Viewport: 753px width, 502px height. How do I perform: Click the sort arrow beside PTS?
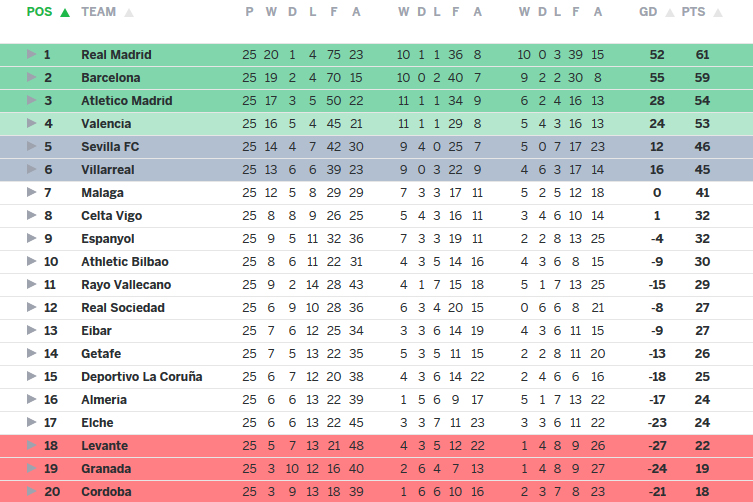tap(716, 12)
